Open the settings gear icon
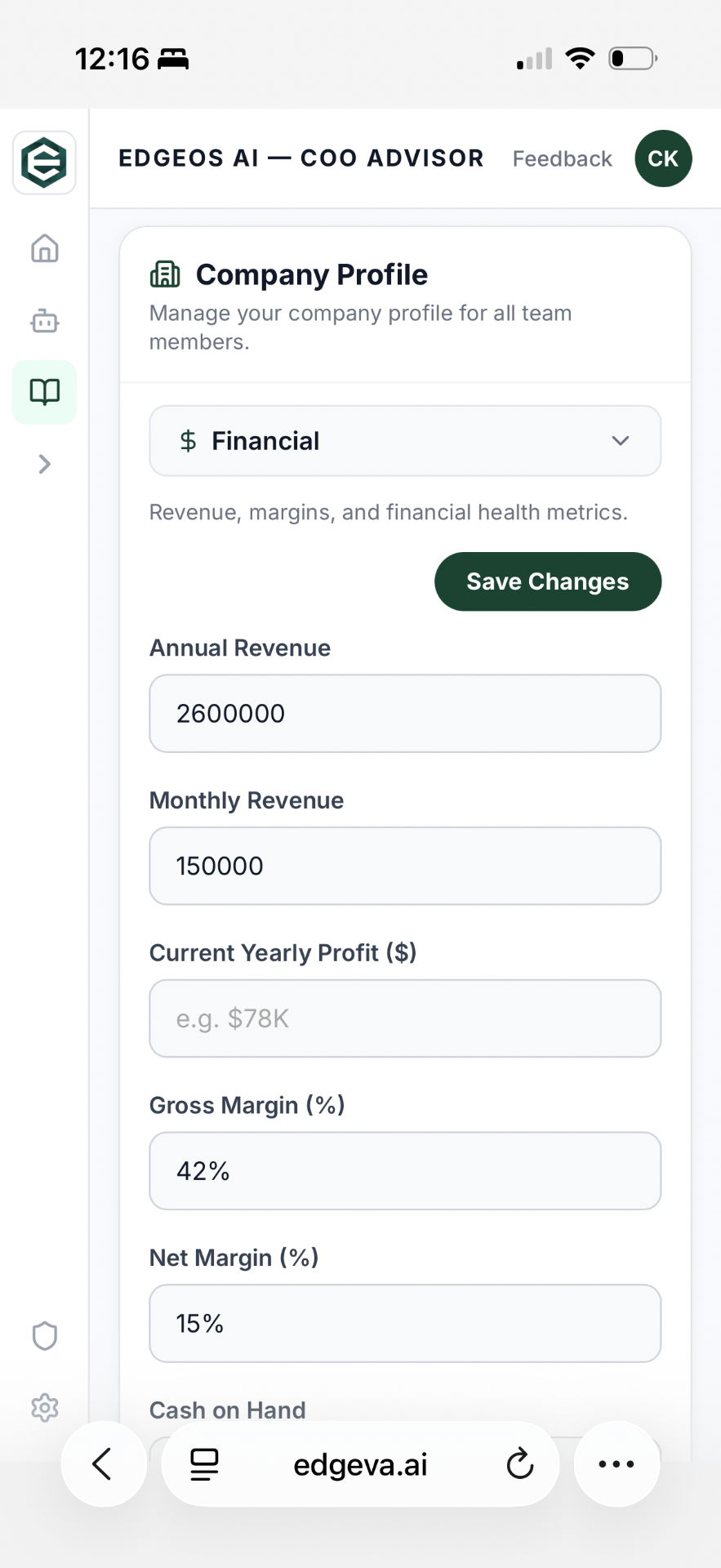The width and height of the screenshot is (721, 1568). click(45, 1407)
